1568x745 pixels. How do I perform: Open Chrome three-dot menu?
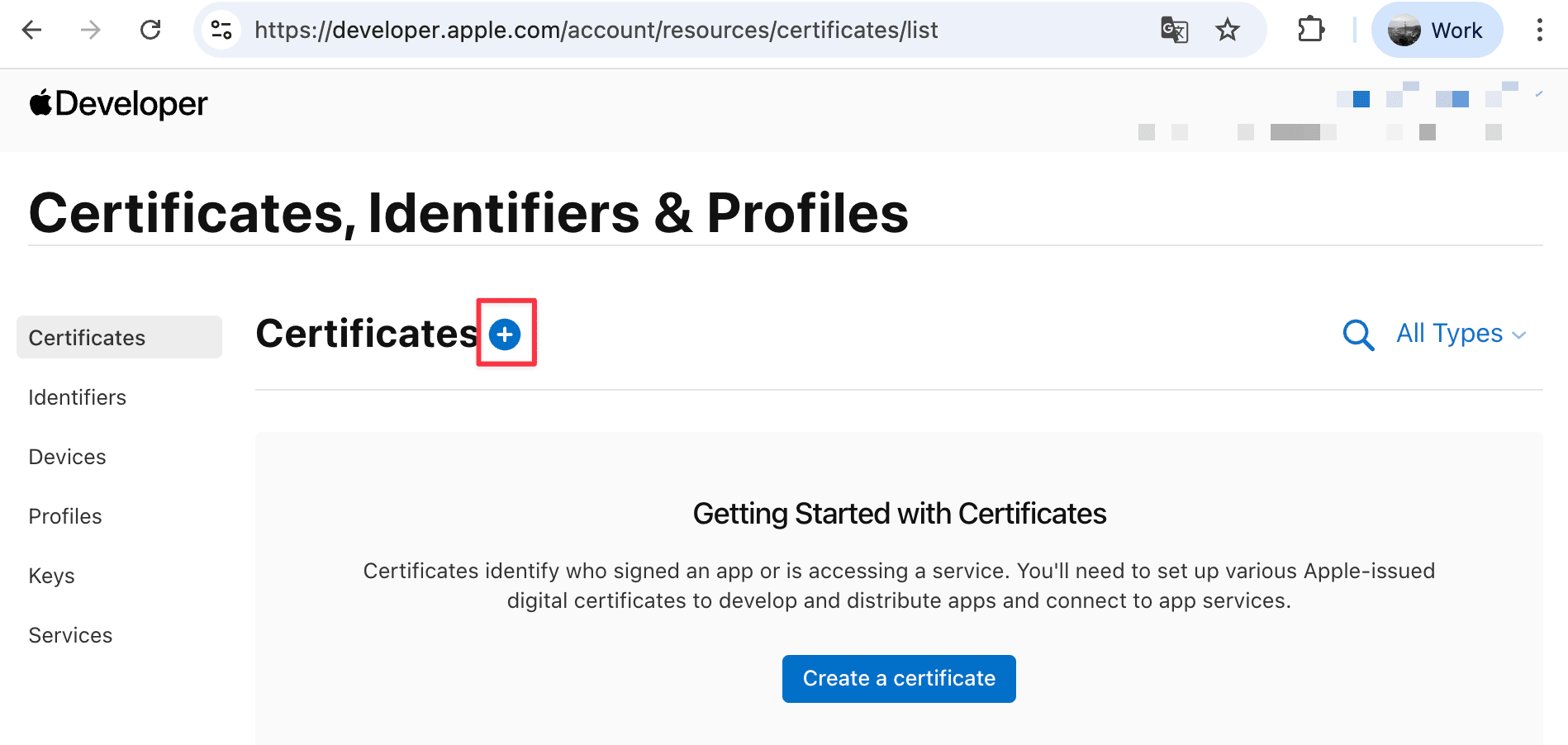tap(1539, 31)
